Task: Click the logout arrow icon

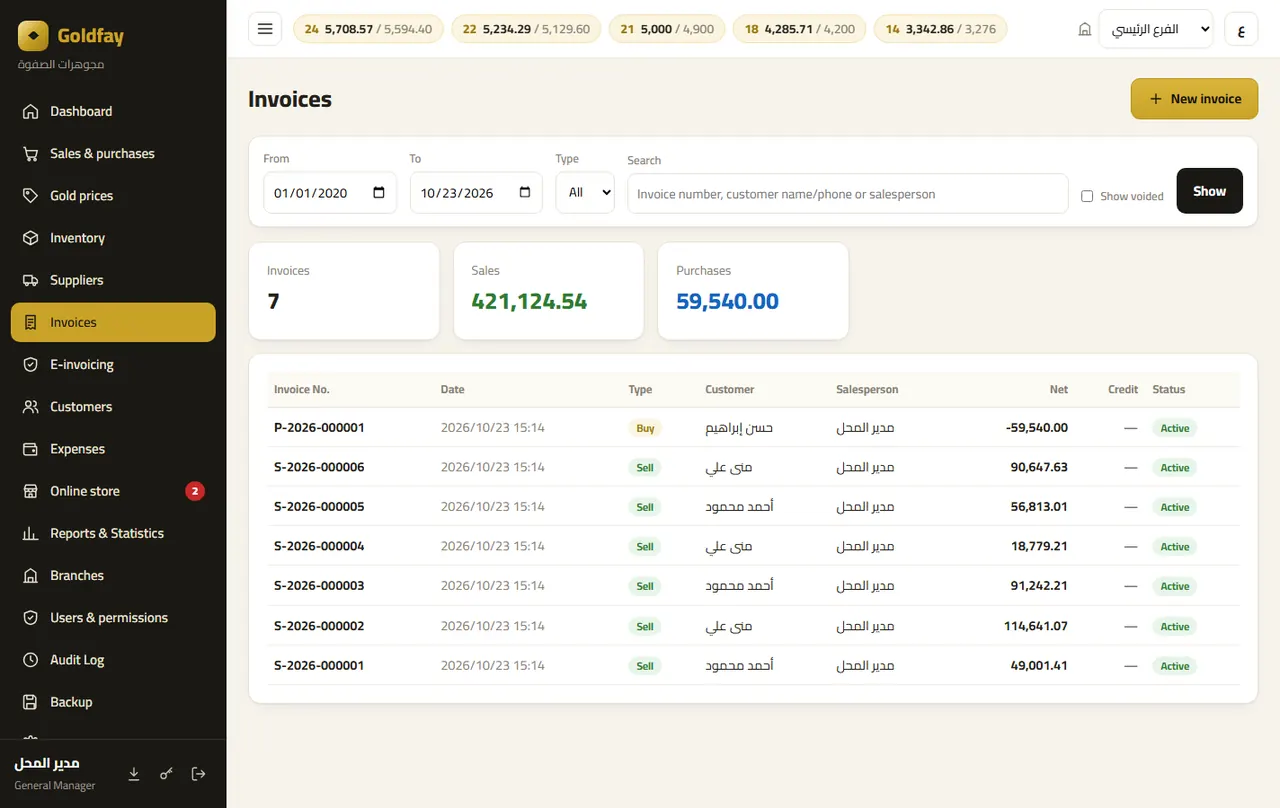Action: click(198, 773)
